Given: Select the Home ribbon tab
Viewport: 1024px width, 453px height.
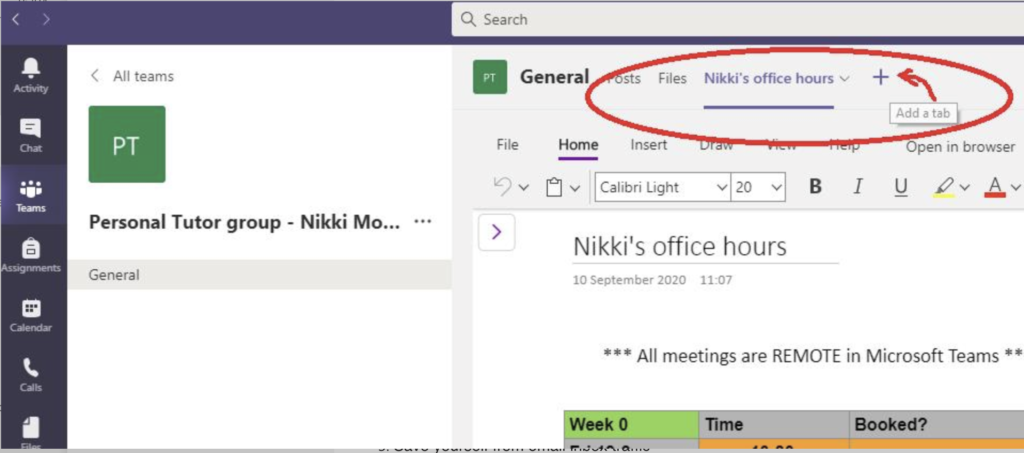Looking at the screenshot, I should (578, 145).
